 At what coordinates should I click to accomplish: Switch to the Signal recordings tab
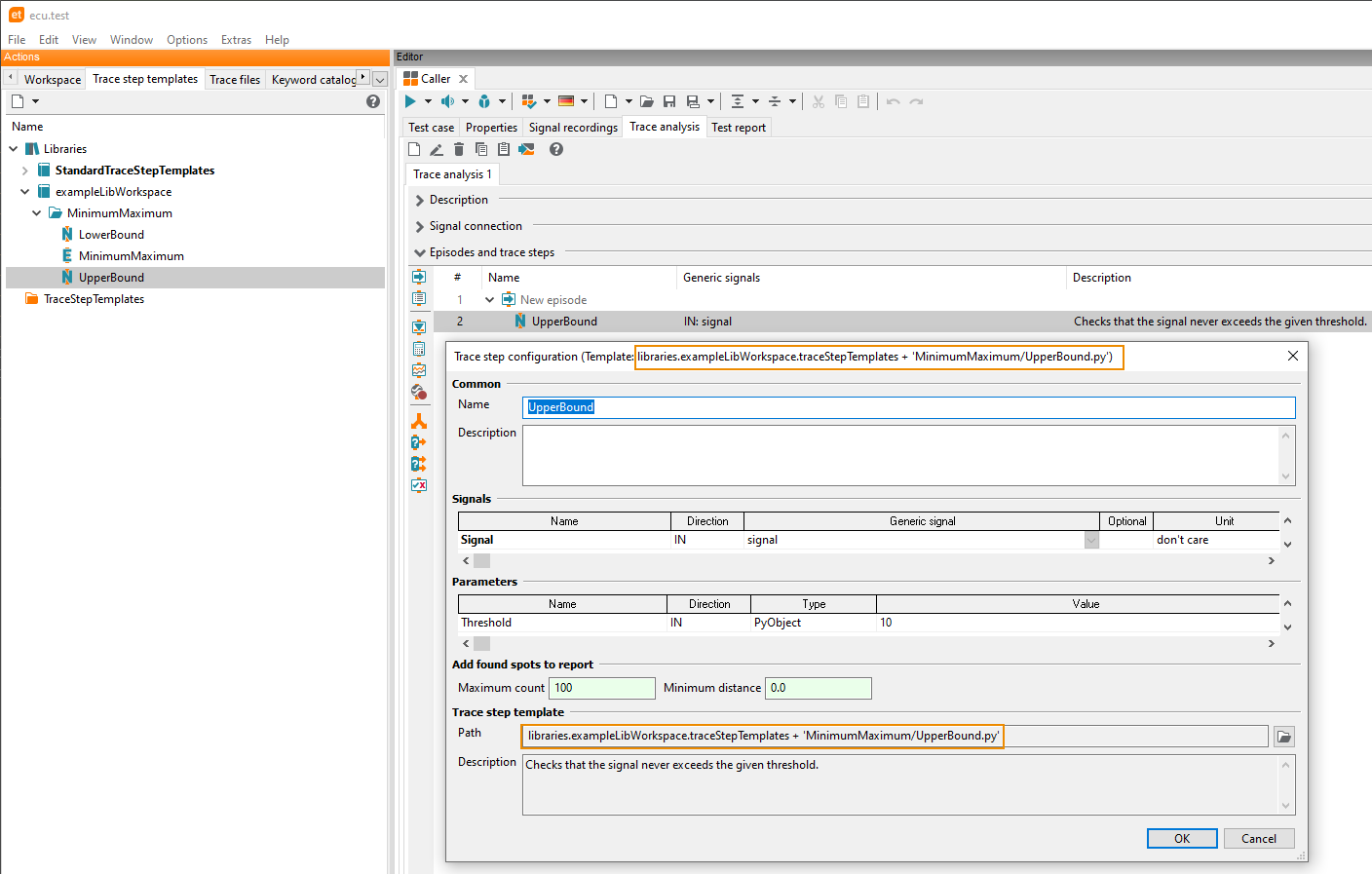click(573, 128)
